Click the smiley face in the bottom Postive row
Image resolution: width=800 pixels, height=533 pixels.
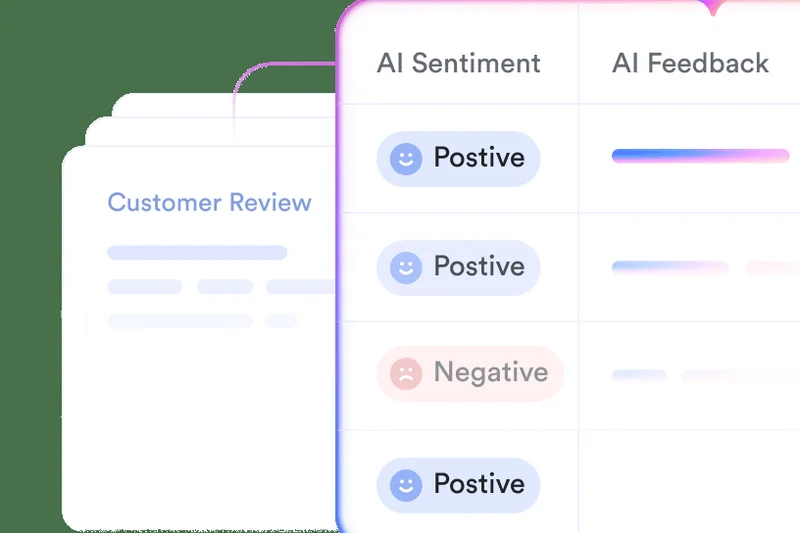click(405, 485)
